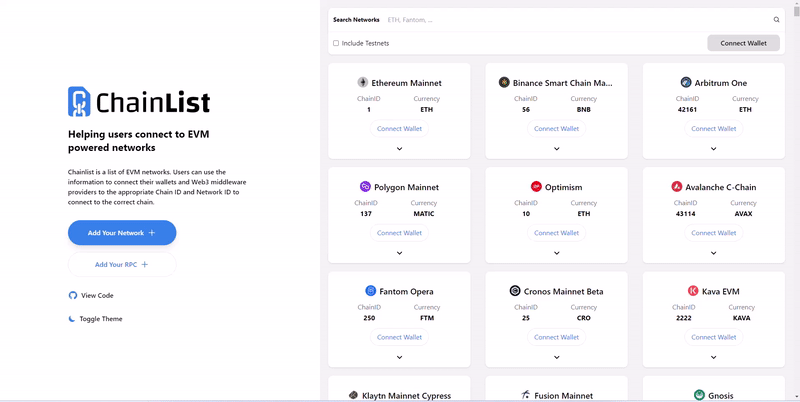Click the Fusion Mainnet title
The height and width of the screenshot is (402, 800).
coord(563,396)
